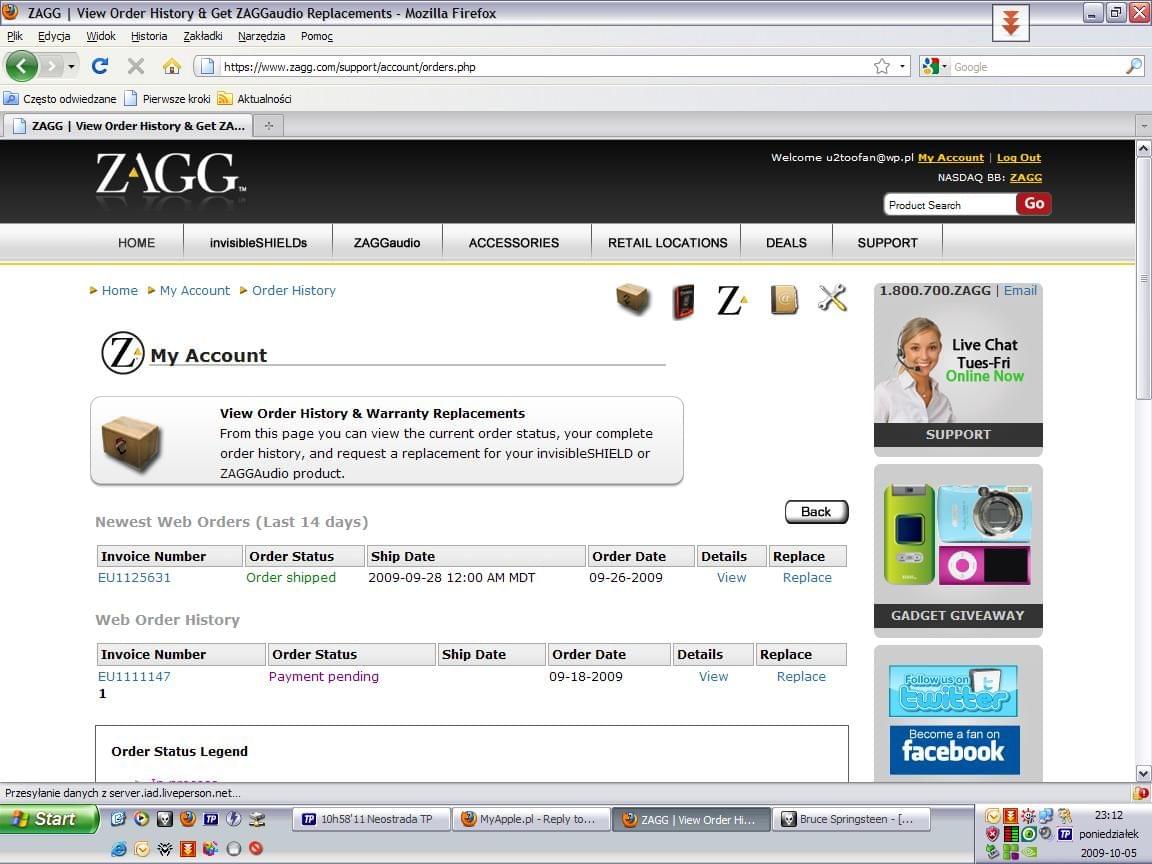
Task: Click in the Product Search field
Action: 950,205
